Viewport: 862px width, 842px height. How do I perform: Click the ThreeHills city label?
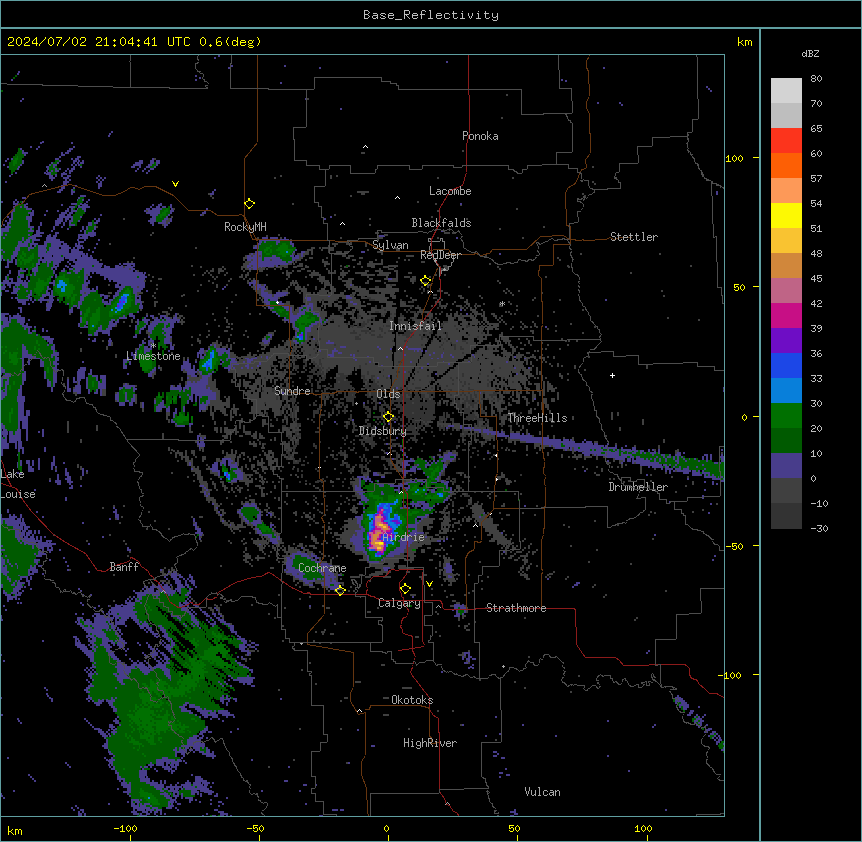[x=537, y=418]
